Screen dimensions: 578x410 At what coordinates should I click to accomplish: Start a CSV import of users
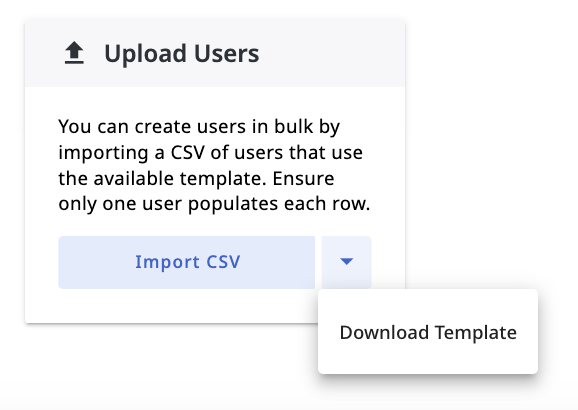coord(187,262)
